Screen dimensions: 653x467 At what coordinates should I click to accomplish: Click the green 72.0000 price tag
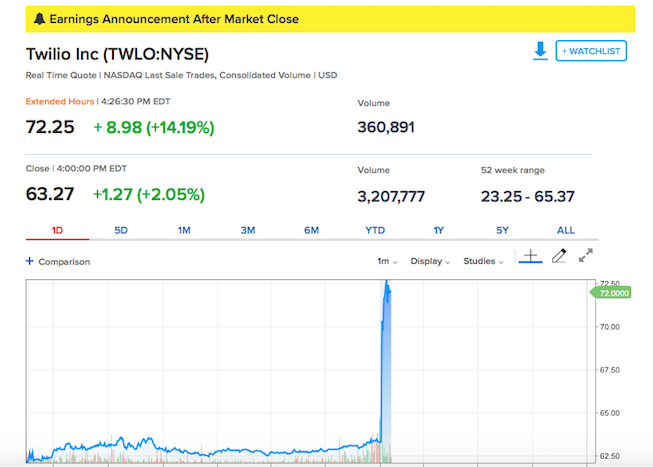[x=611, y=293]
